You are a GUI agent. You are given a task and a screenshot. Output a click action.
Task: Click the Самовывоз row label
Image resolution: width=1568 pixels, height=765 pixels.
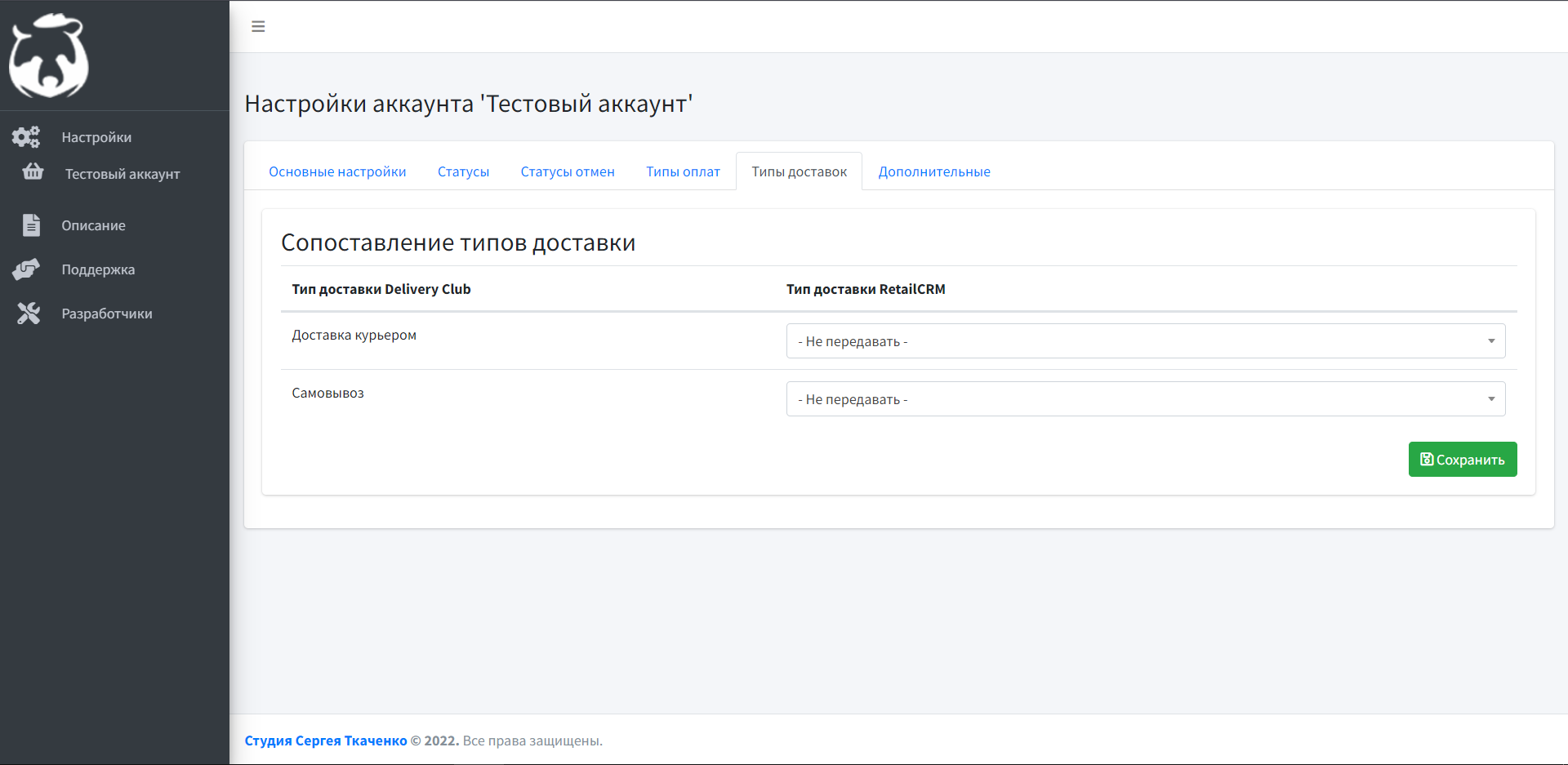tap(327, 393)
